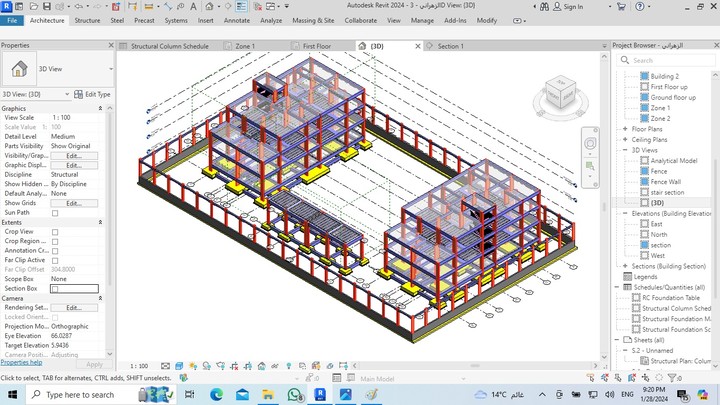
Task: Click Edit Type button
Action: point(92,94)
